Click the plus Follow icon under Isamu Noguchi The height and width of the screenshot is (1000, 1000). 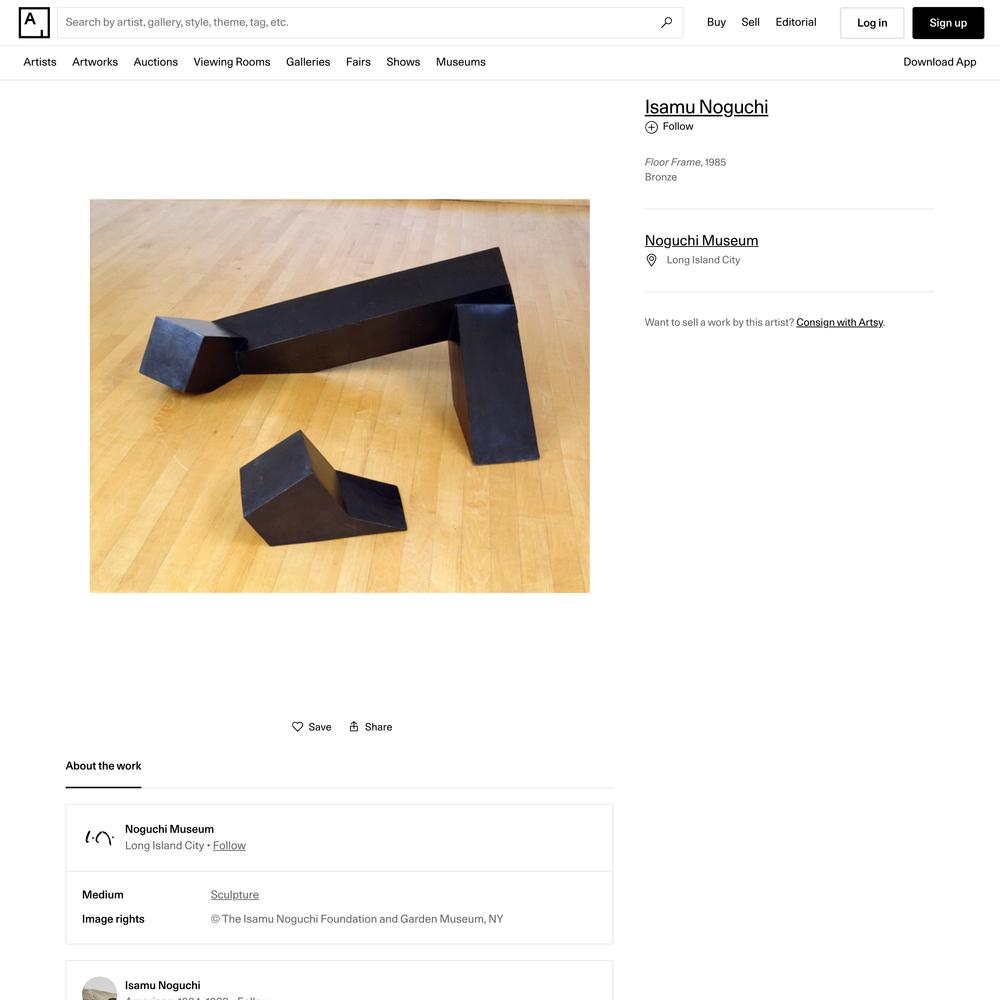pos(651,127)
